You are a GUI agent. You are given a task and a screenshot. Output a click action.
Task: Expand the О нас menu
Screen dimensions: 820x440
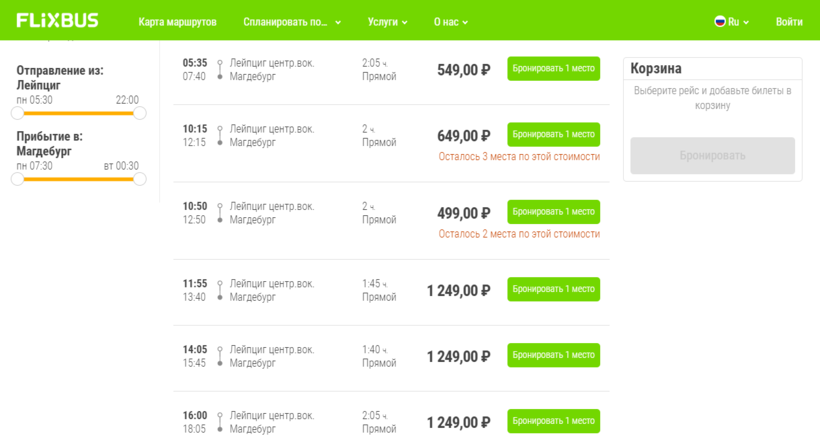(x=450, y=21)
